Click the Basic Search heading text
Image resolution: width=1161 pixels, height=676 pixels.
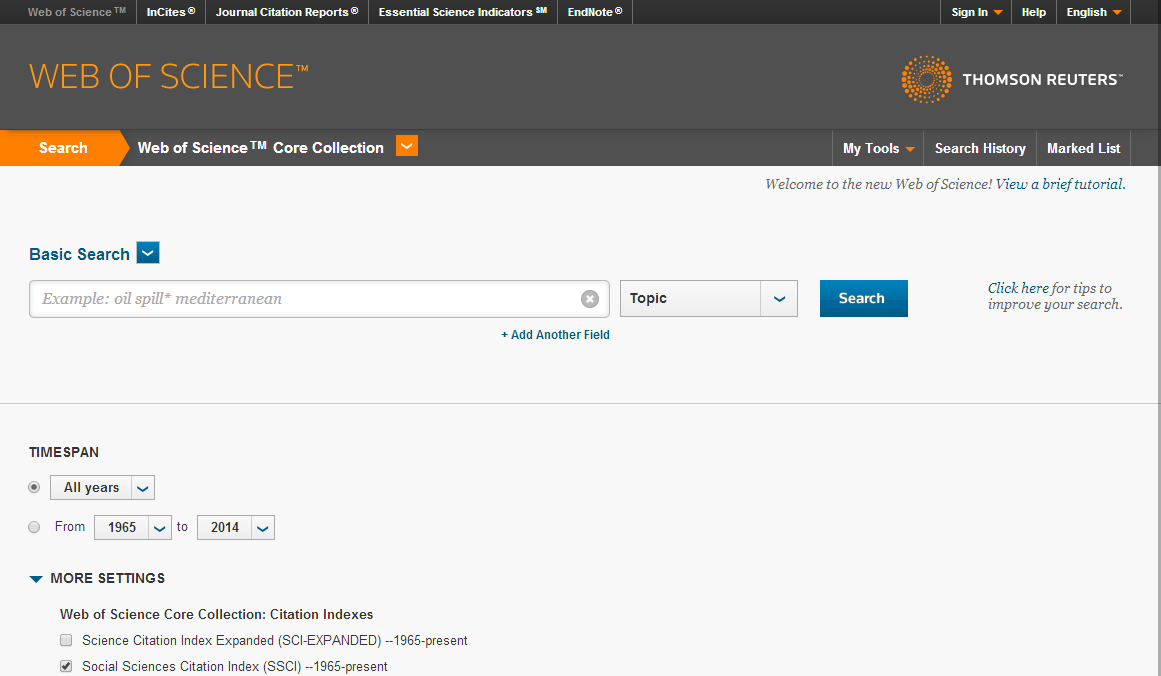pyautogui.click(x=79, y=254)
